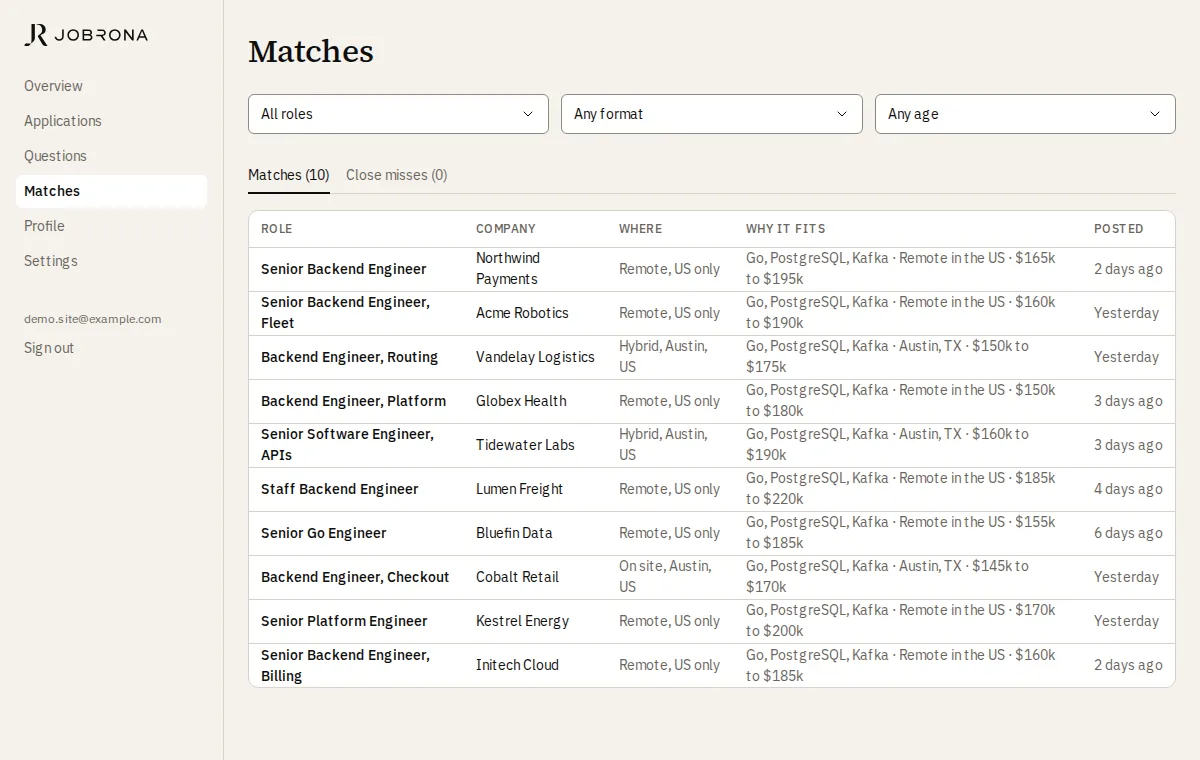Open the Backend Engineer, Platform role

[x=353, y=401]
